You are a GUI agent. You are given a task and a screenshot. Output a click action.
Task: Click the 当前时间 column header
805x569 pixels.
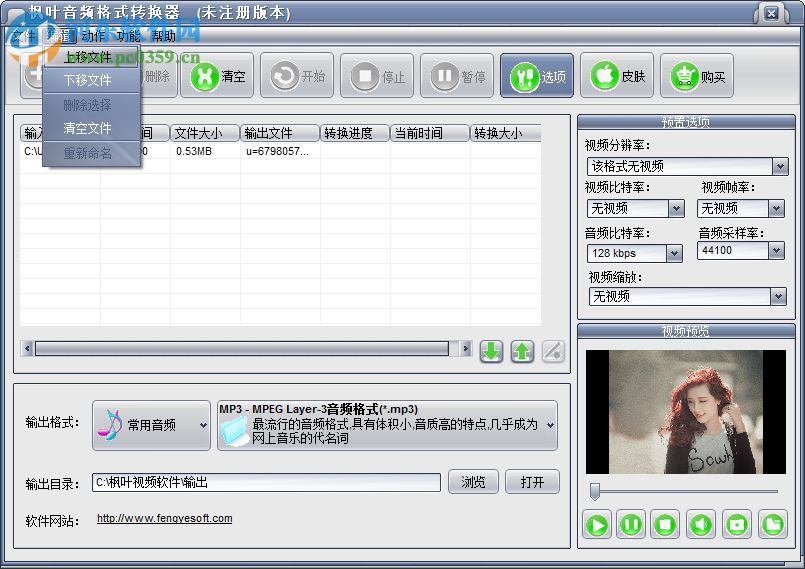click(430, 133)
